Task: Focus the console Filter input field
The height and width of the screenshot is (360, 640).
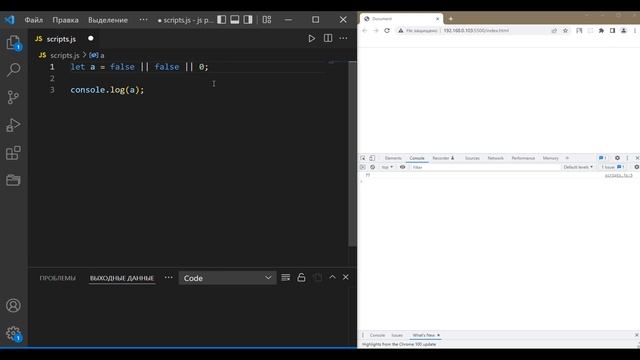Action: (485, 167)
